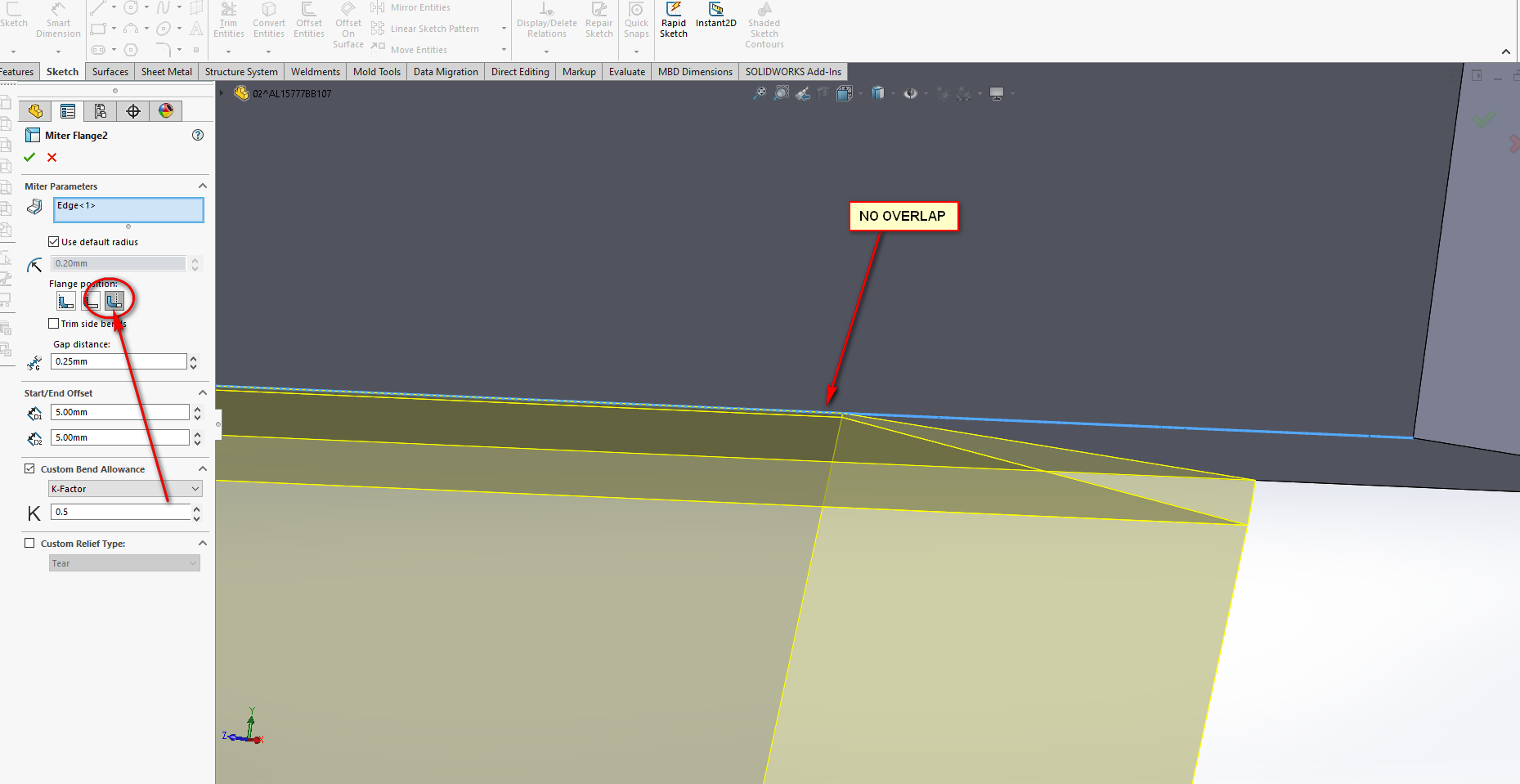The width and height of the screenshot is (1520, 784).
Task: Enable Custom Relief Type checkbox
Action: point(30,543)
